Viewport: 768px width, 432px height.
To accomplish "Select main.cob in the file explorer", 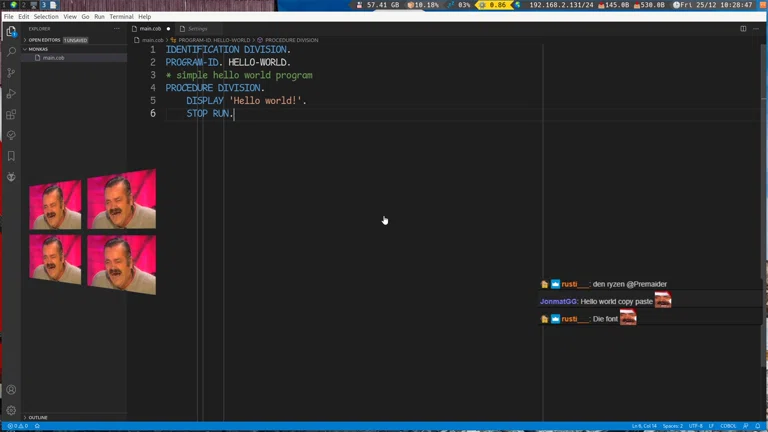I will coord(53,58).
